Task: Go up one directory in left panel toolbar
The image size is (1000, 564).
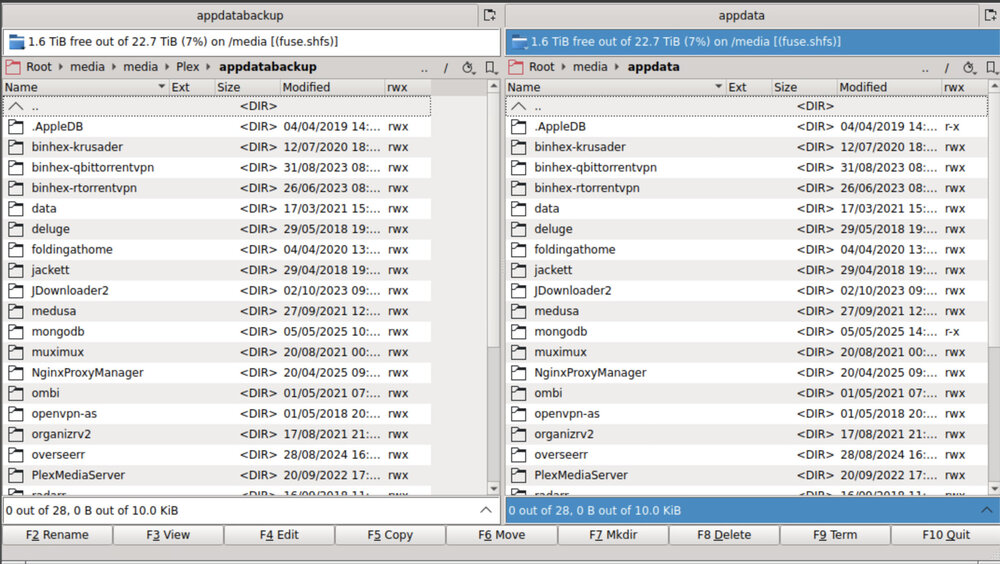Action: (x=424, y=68)
